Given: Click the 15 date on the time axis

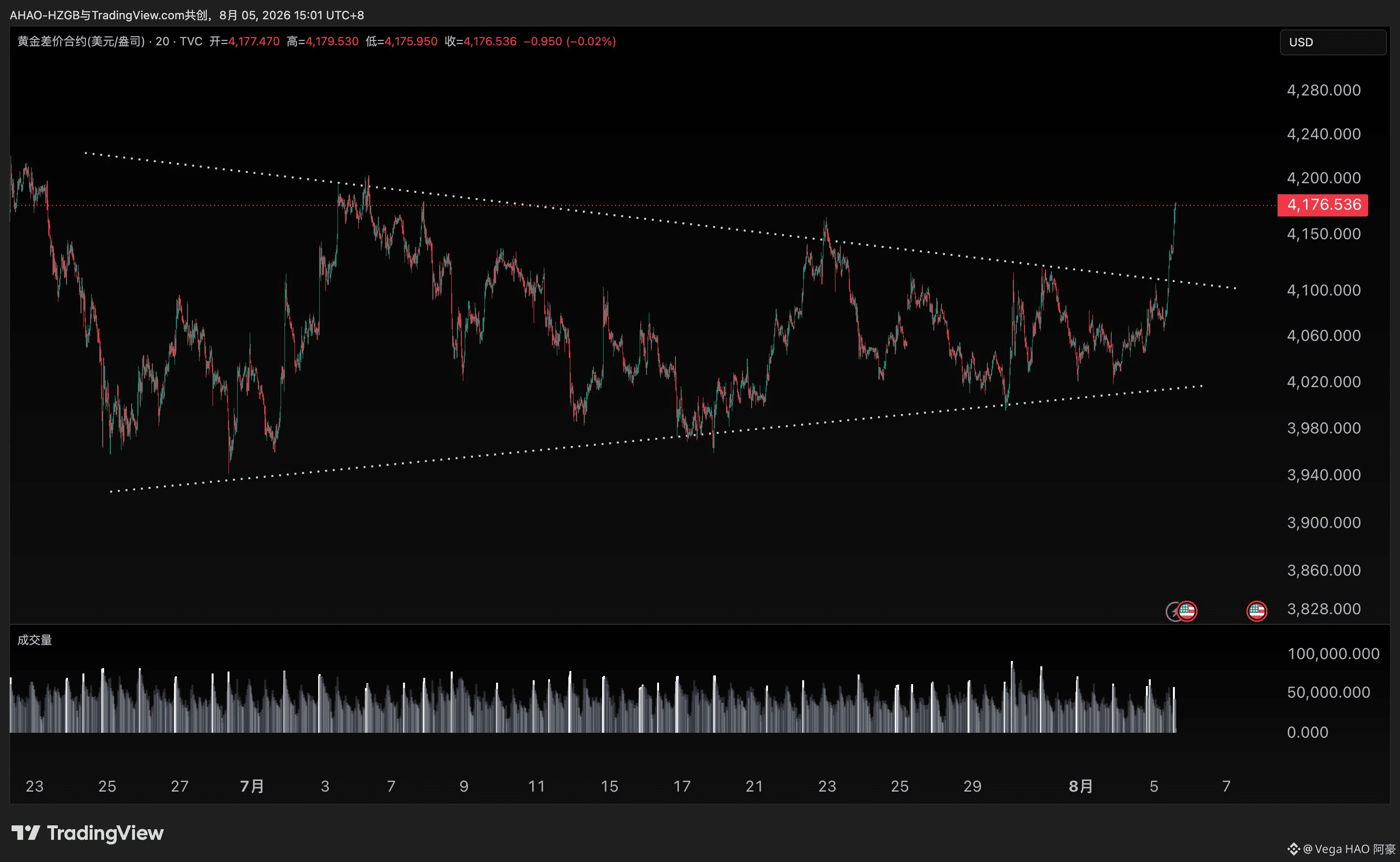Looking at the screenshot, I should click(x=609, y=787).
